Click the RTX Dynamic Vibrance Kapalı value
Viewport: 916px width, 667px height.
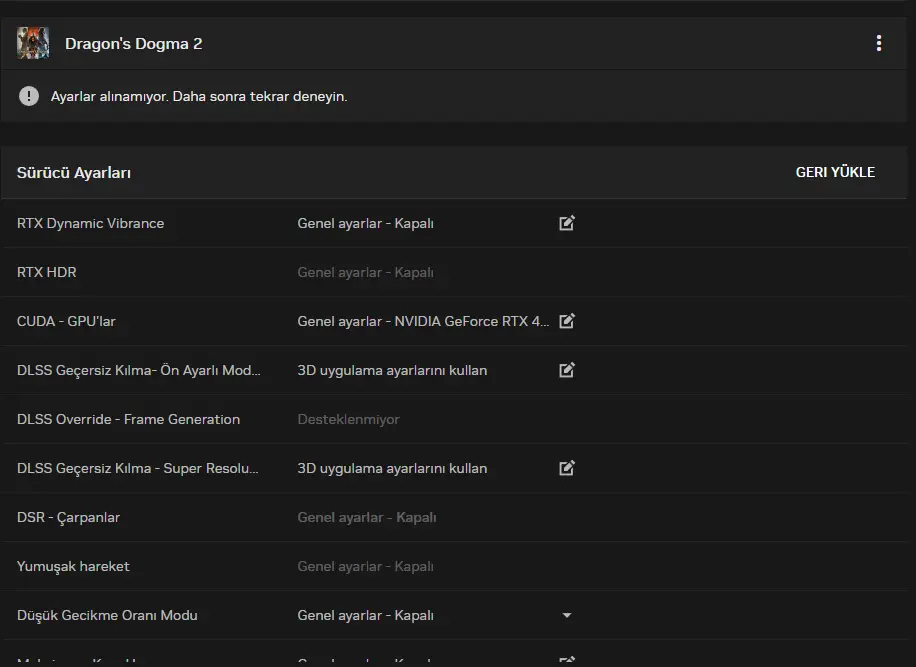(366, 223)
